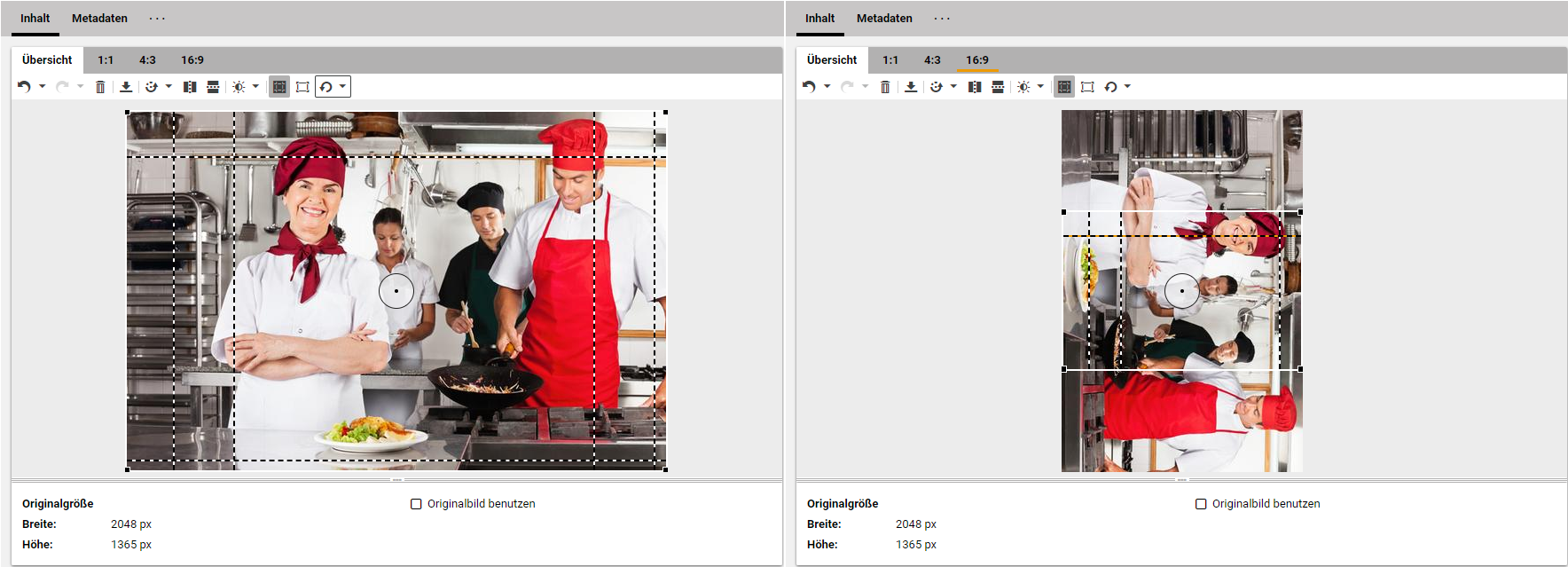The image size is (1568, 567).
Task: Flip the image vertically in the left editor
Action: point(213,87)
